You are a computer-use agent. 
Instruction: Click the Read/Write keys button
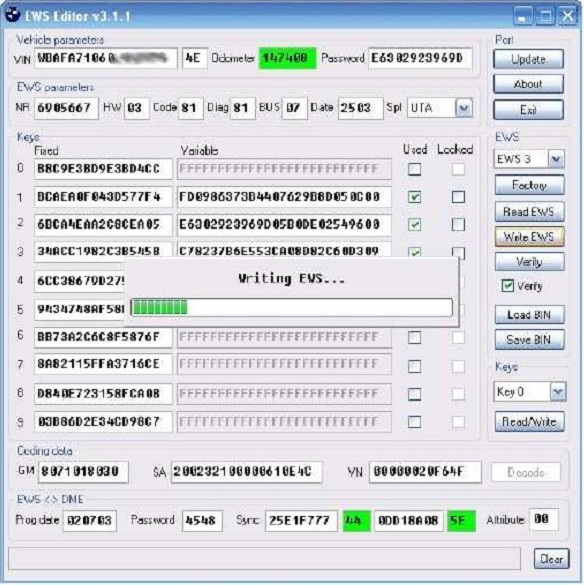(529, 422)
